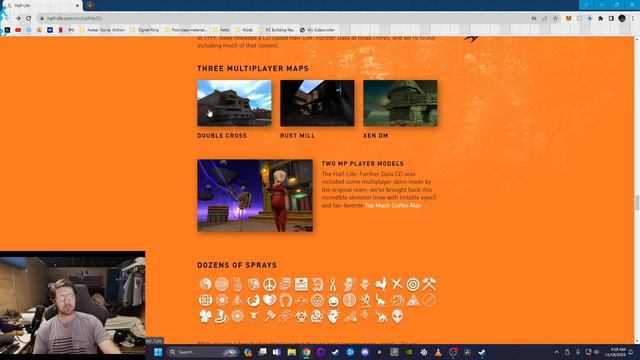Image resolution: width=640 pixels, height=360 pixels.
Task: Open the Double Cross map thumbnail
Action: coord(234,103)
